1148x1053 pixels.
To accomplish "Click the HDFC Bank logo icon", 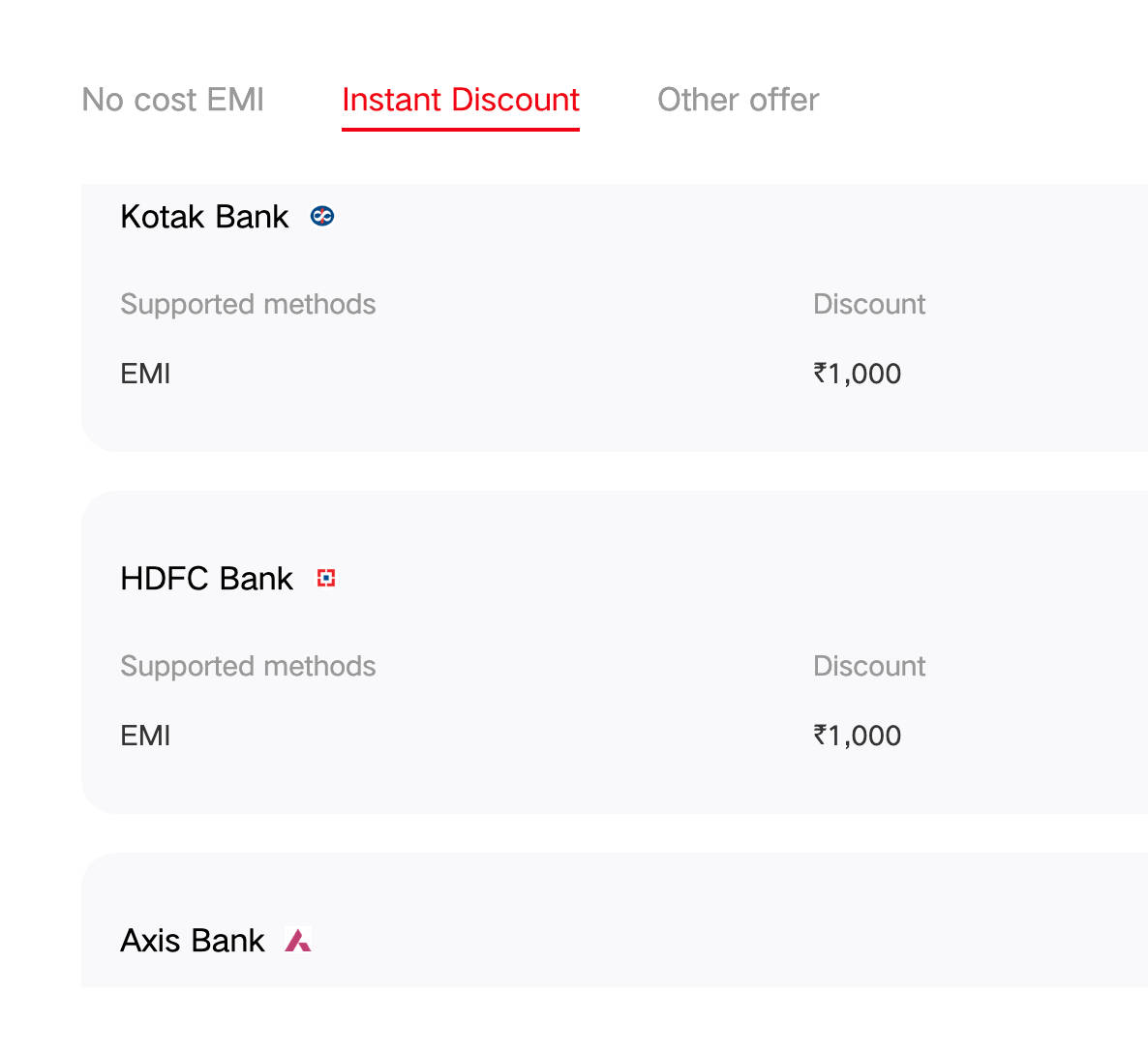I will pos(326,579).
